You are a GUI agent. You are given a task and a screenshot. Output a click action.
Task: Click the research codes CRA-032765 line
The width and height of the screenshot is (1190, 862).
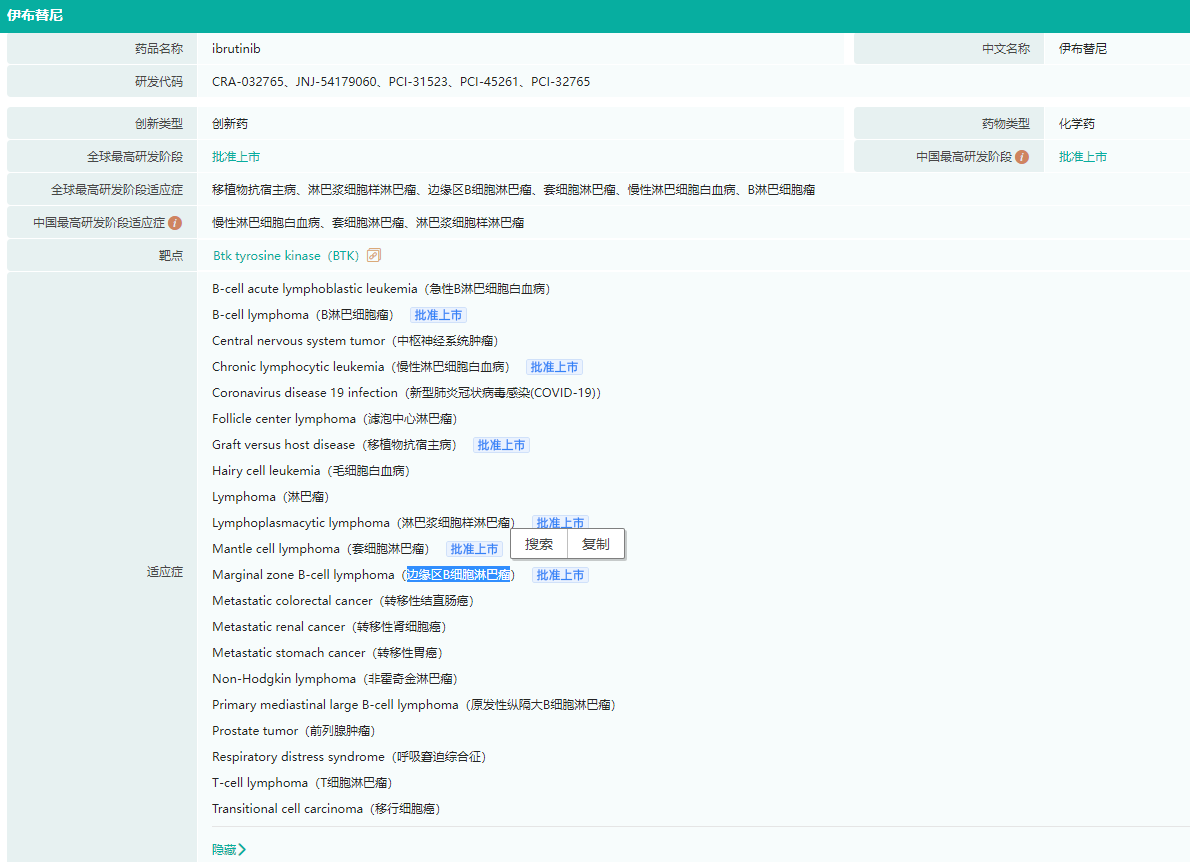401,82
